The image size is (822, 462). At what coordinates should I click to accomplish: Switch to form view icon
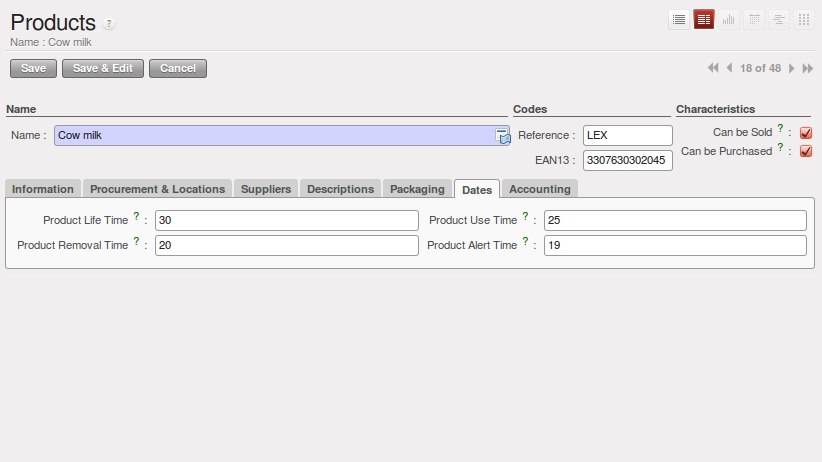pyautogui.click(x=704, y=19)
